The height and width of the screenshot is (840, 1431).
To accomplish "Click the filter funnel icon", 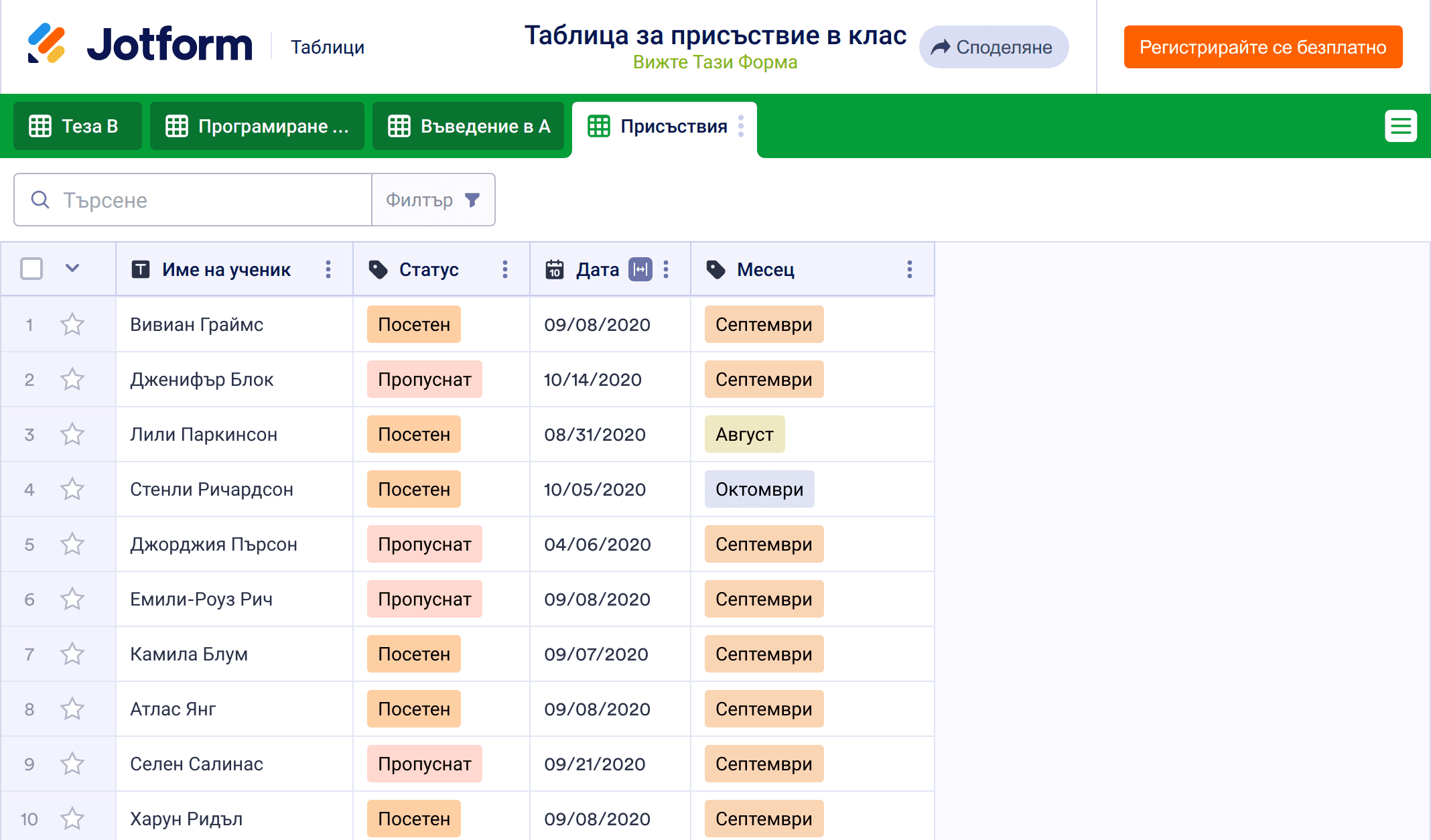I will [472, 200].
